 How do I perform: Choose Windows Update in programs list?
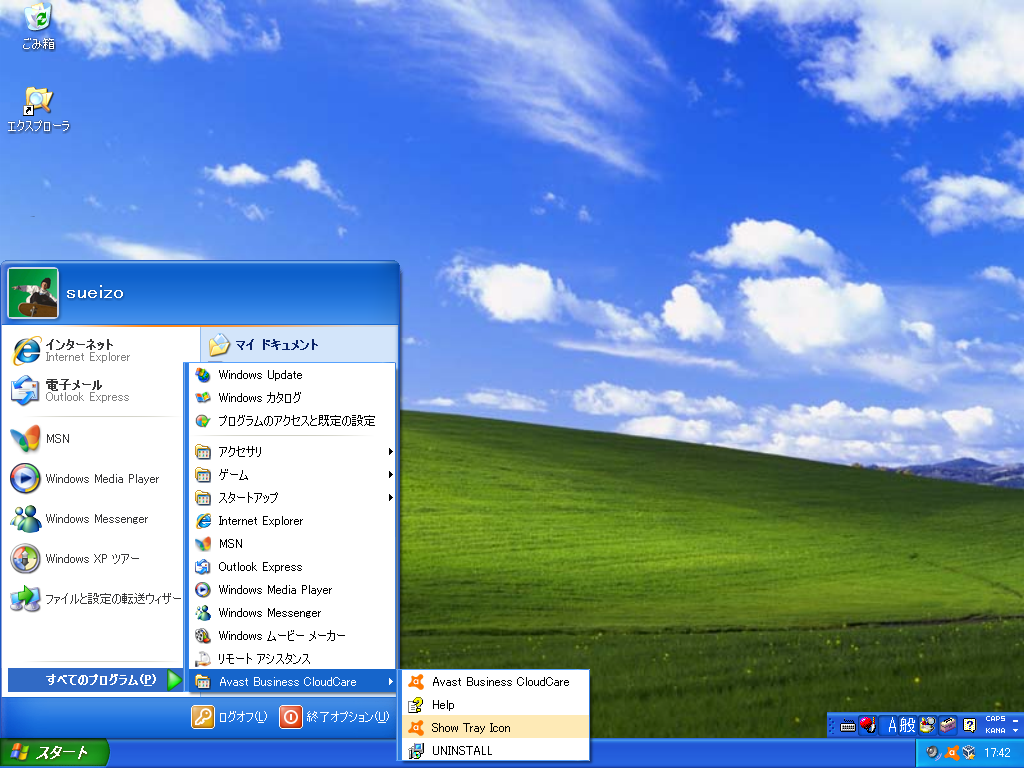pos(292,375)
